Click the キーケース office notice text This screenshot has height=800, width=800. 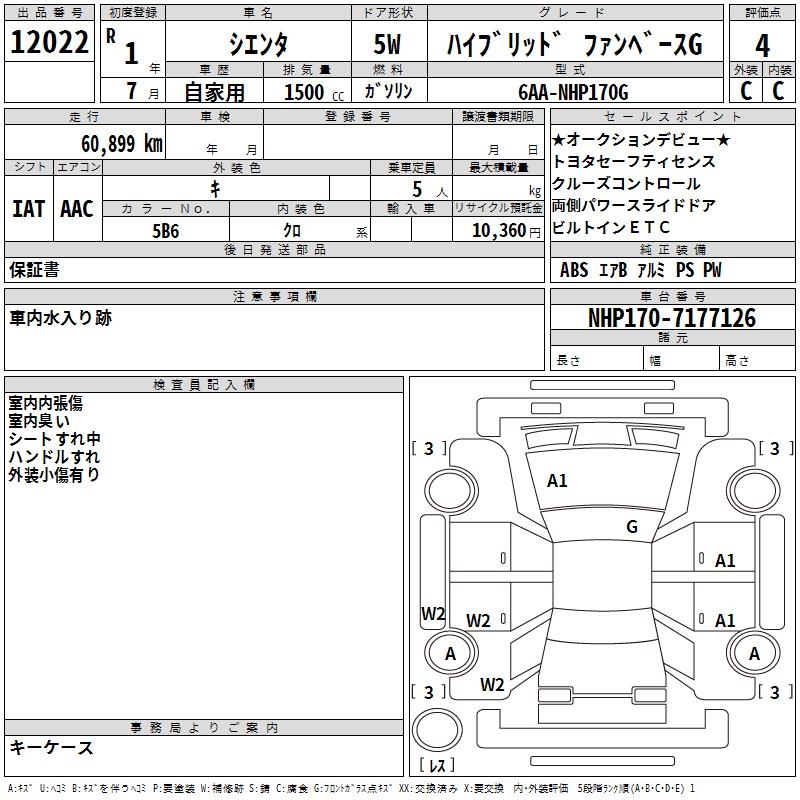[51, 748]
